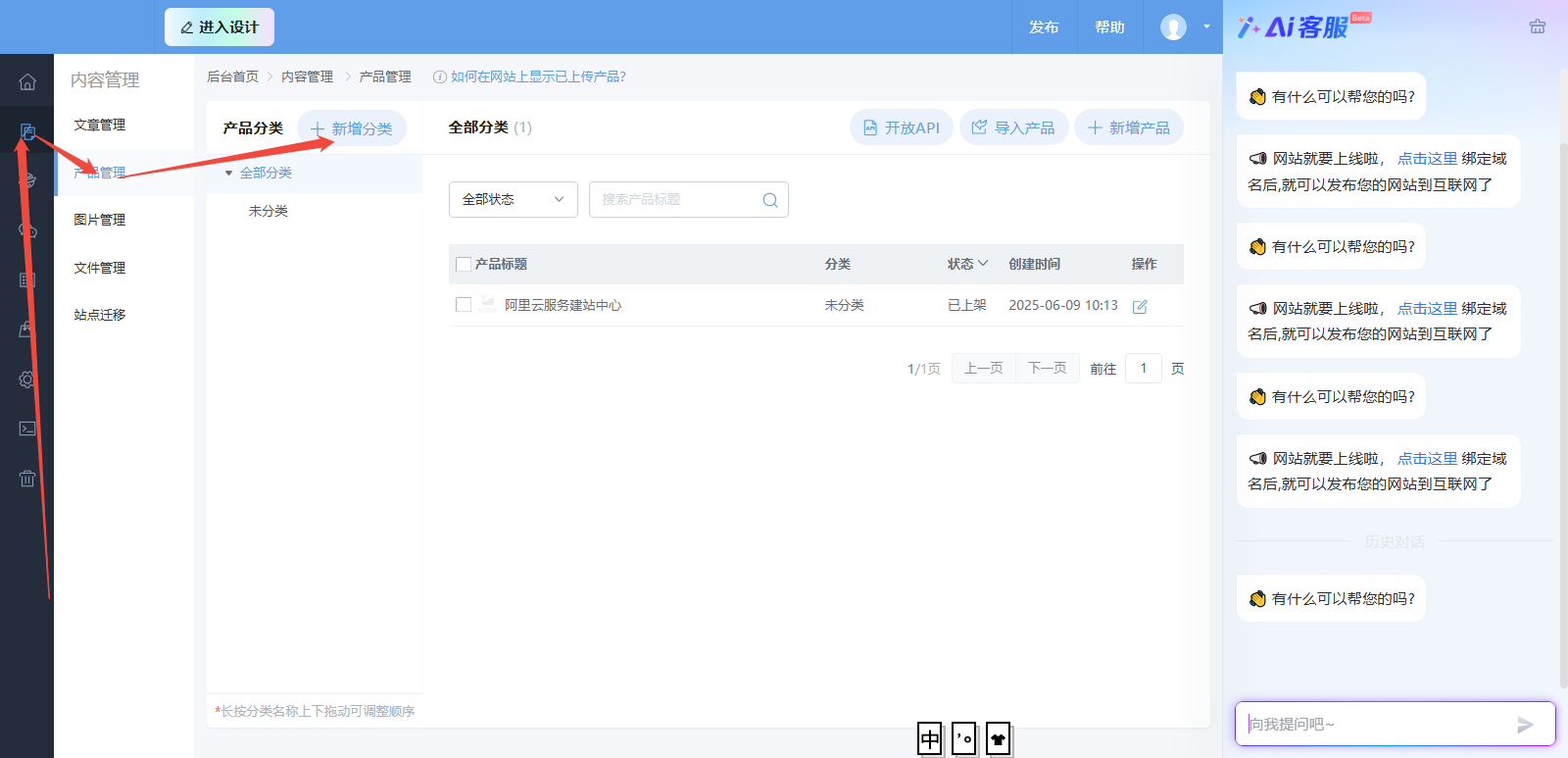Open 图片管理 in the content menu

(x=100, y=220)
